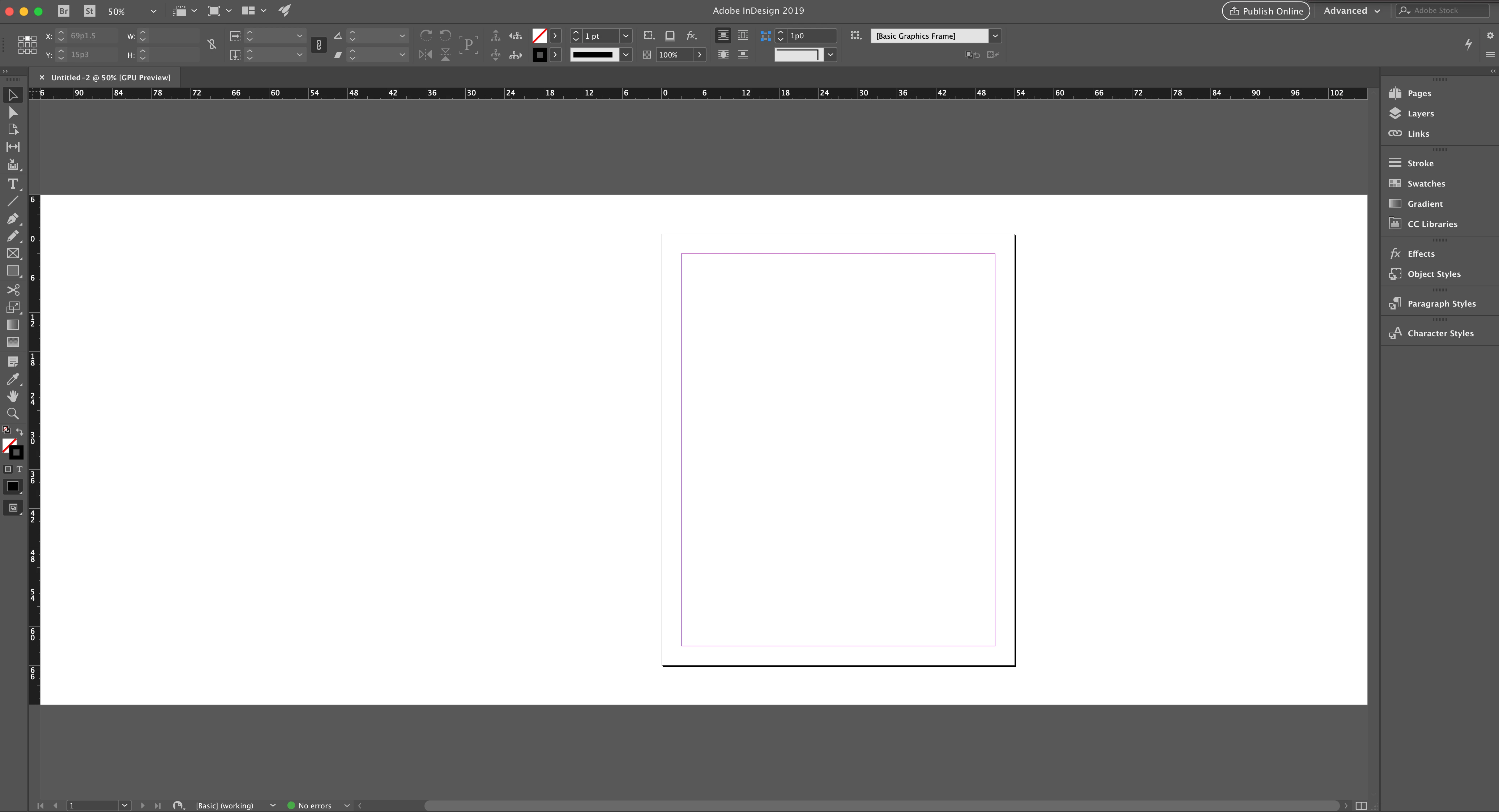Toggle formatting affects text button
Viewport: 1499px width, 812px height.
click(x=19, y=469)
